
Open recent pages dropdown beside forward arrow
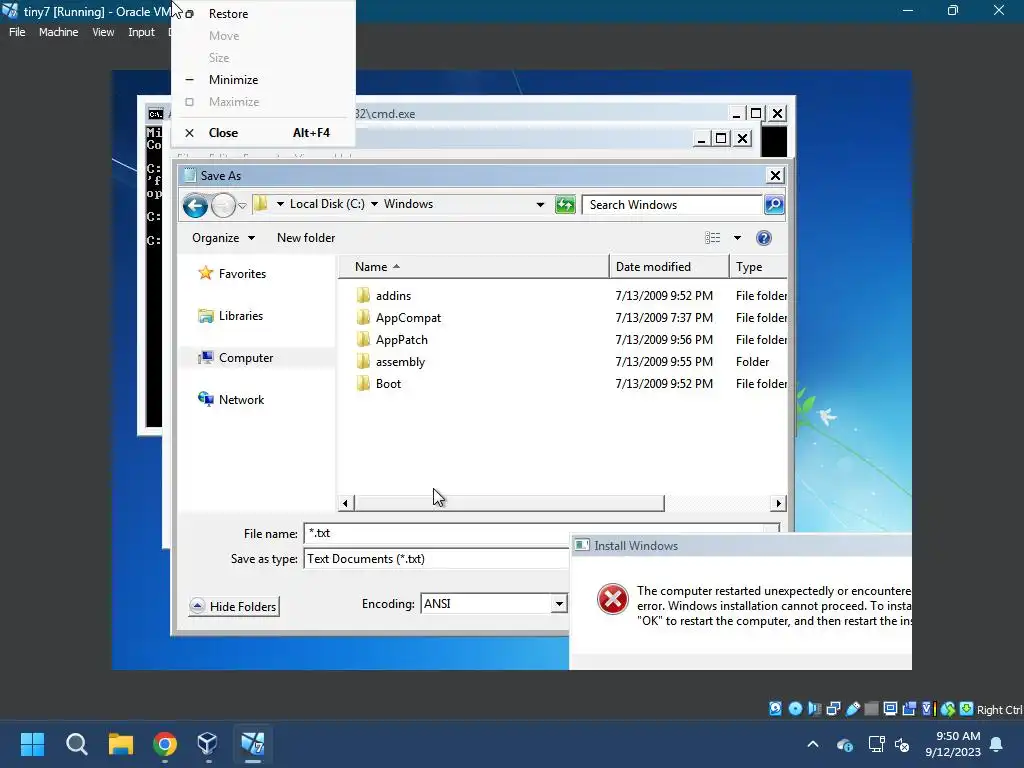tap(242, 206)
